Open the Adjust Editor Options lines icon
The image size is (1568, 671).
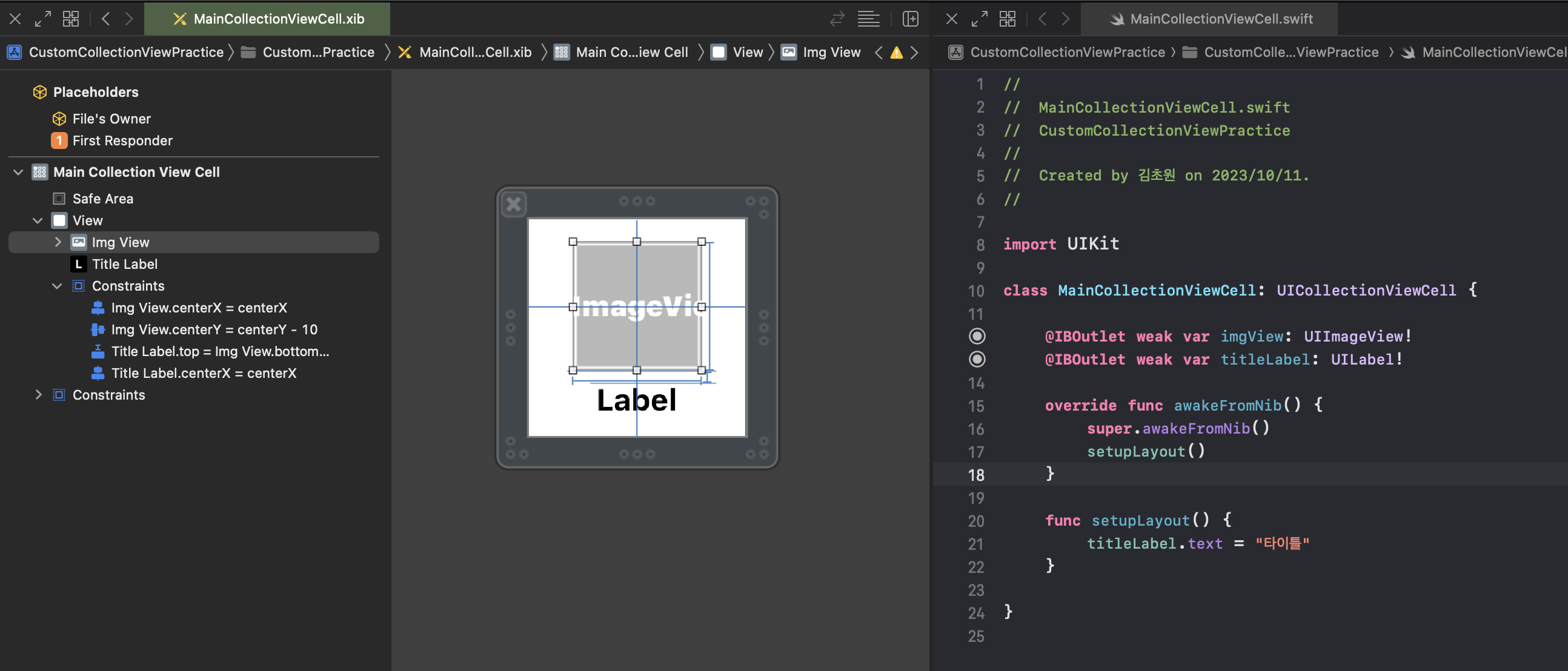[x=868, y=19]
